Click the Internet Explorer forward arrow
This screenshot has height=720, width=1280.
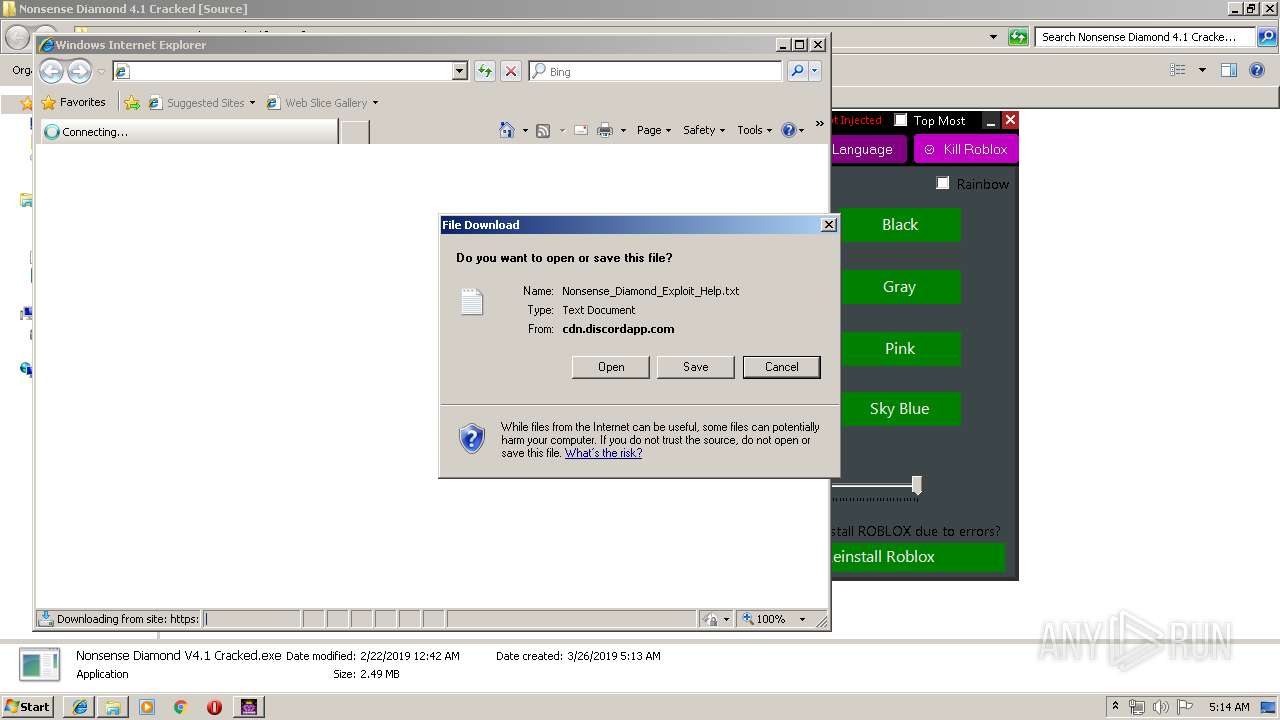coord(79,71)
